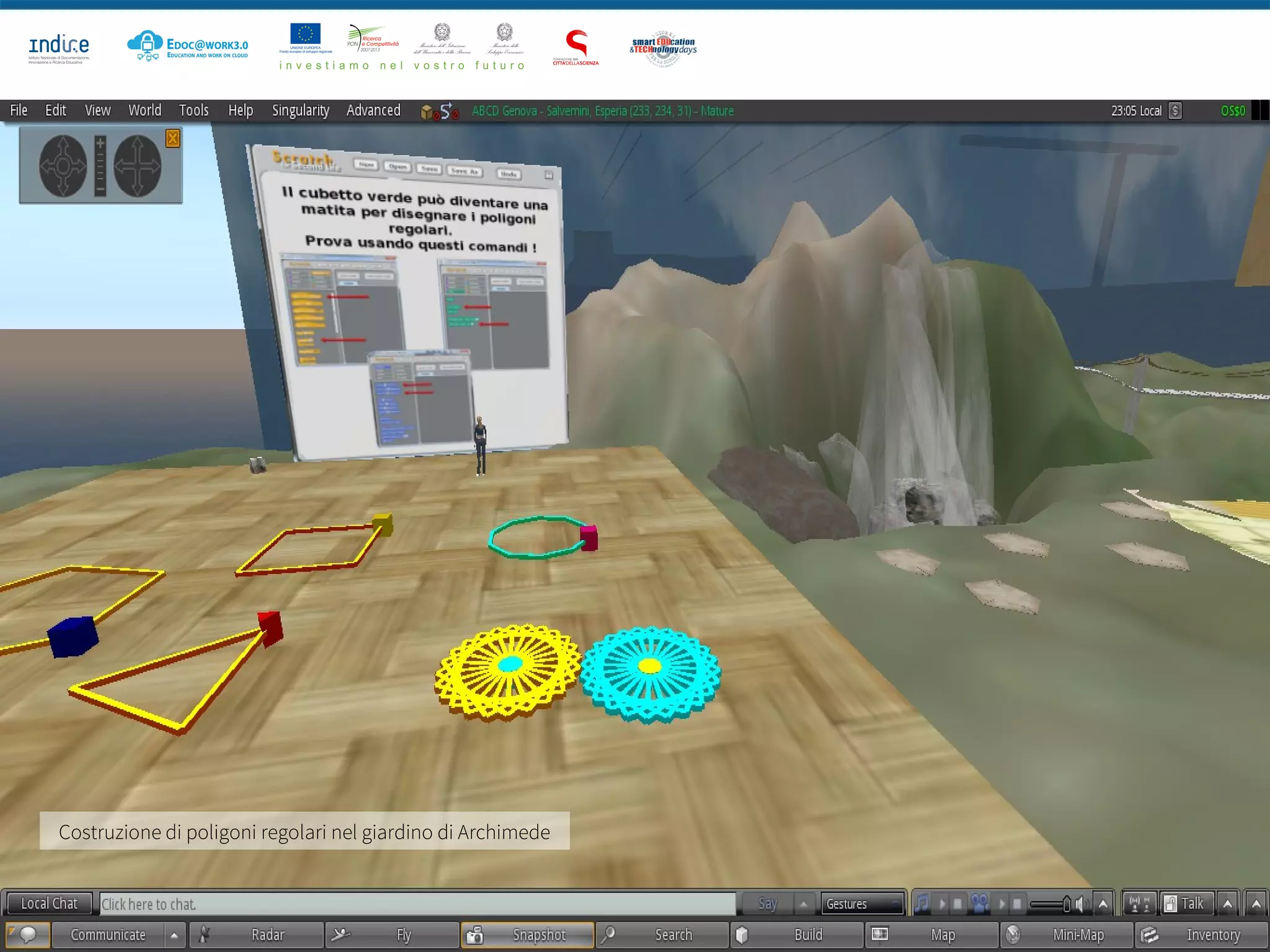Click the avatar standing by the board

[x=480, y=445]
